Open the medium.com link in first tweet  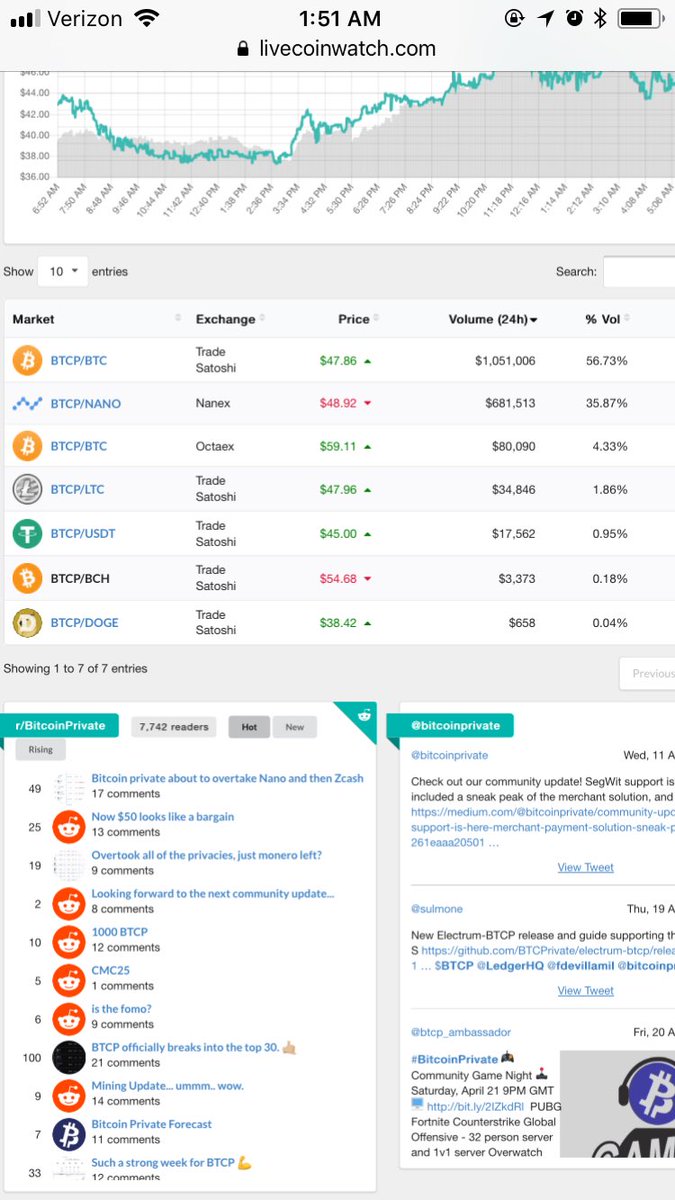point(543,827)
